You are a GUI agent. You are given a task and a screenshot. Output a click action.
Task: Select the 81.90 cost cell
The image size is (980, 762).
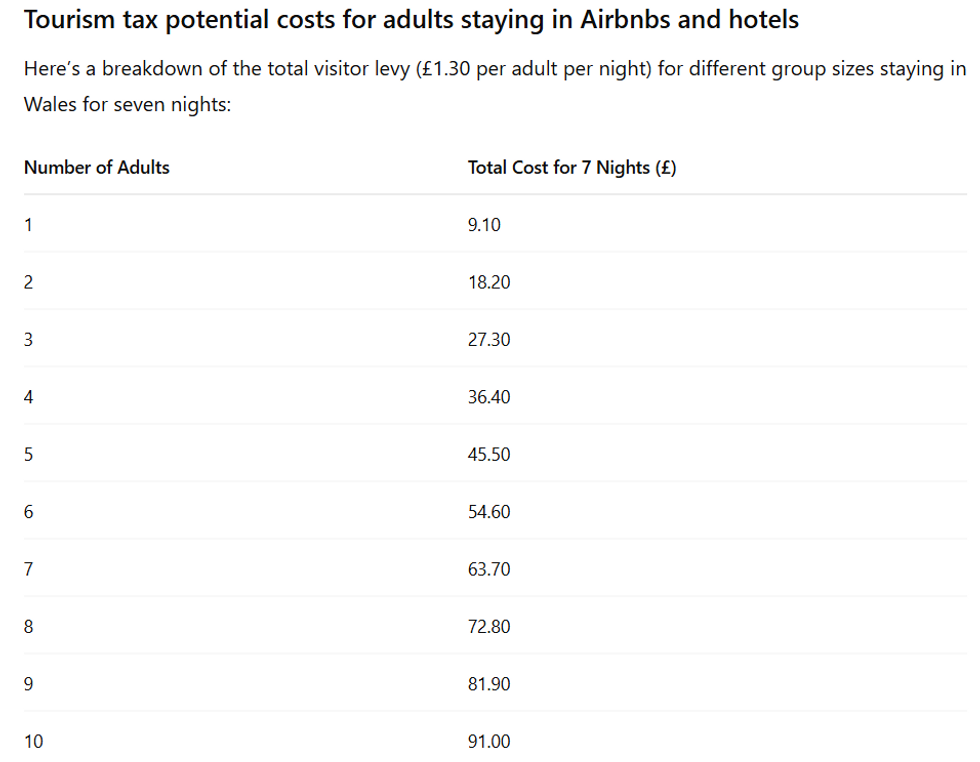click(x=488, y=685)
